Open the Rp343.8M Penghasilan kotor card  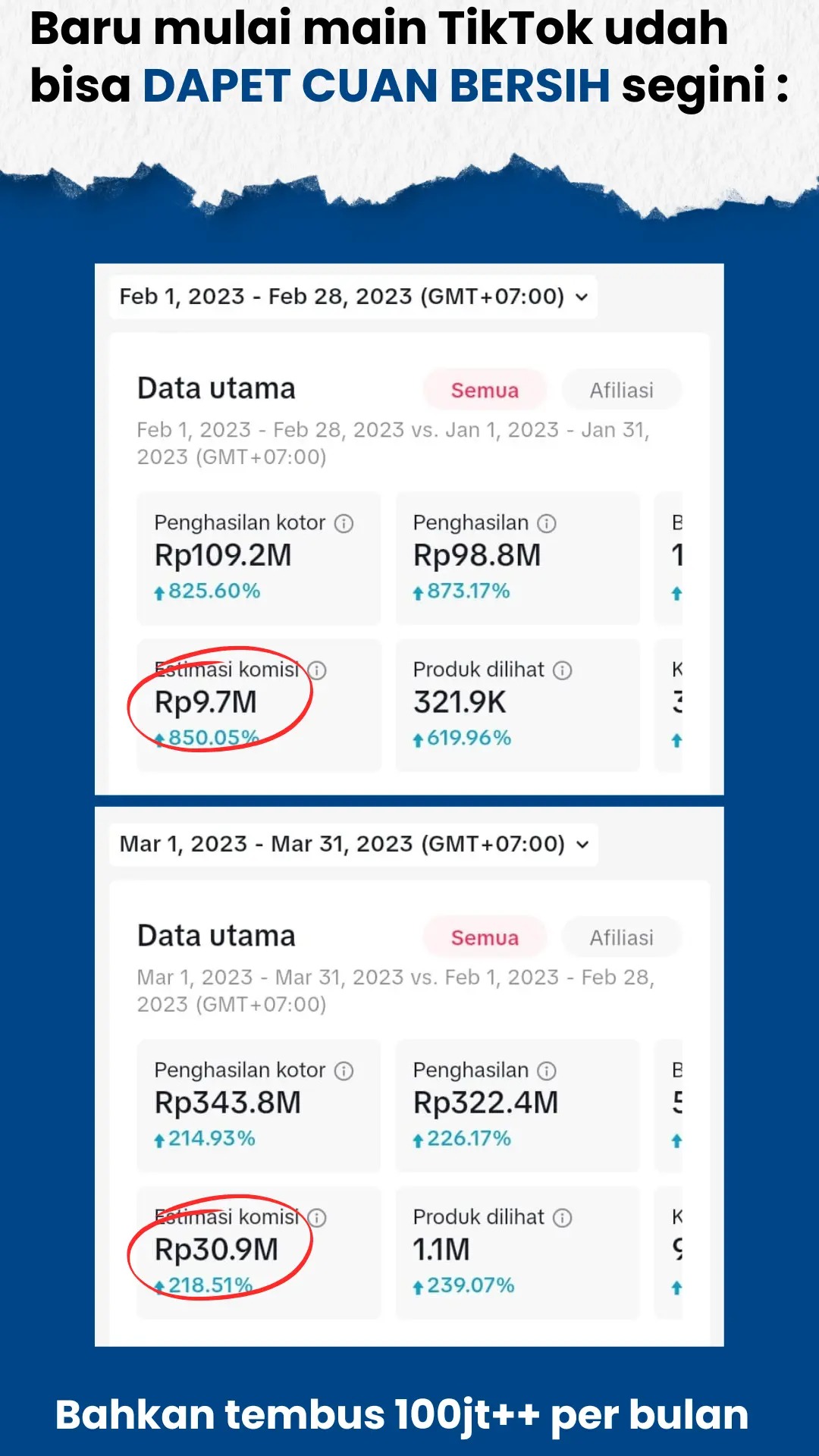click(259, 1106)
